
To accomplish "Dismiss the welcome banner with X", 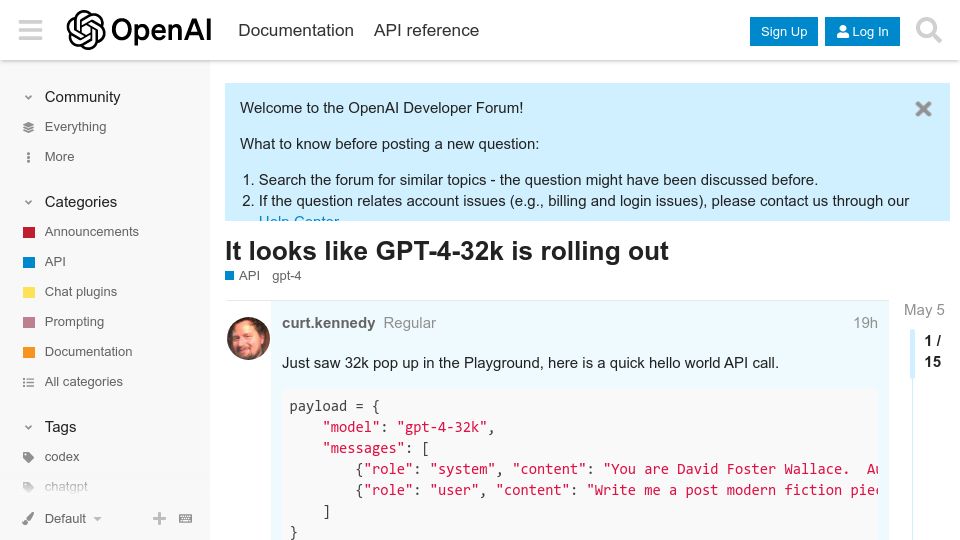I will pos(923,109).
